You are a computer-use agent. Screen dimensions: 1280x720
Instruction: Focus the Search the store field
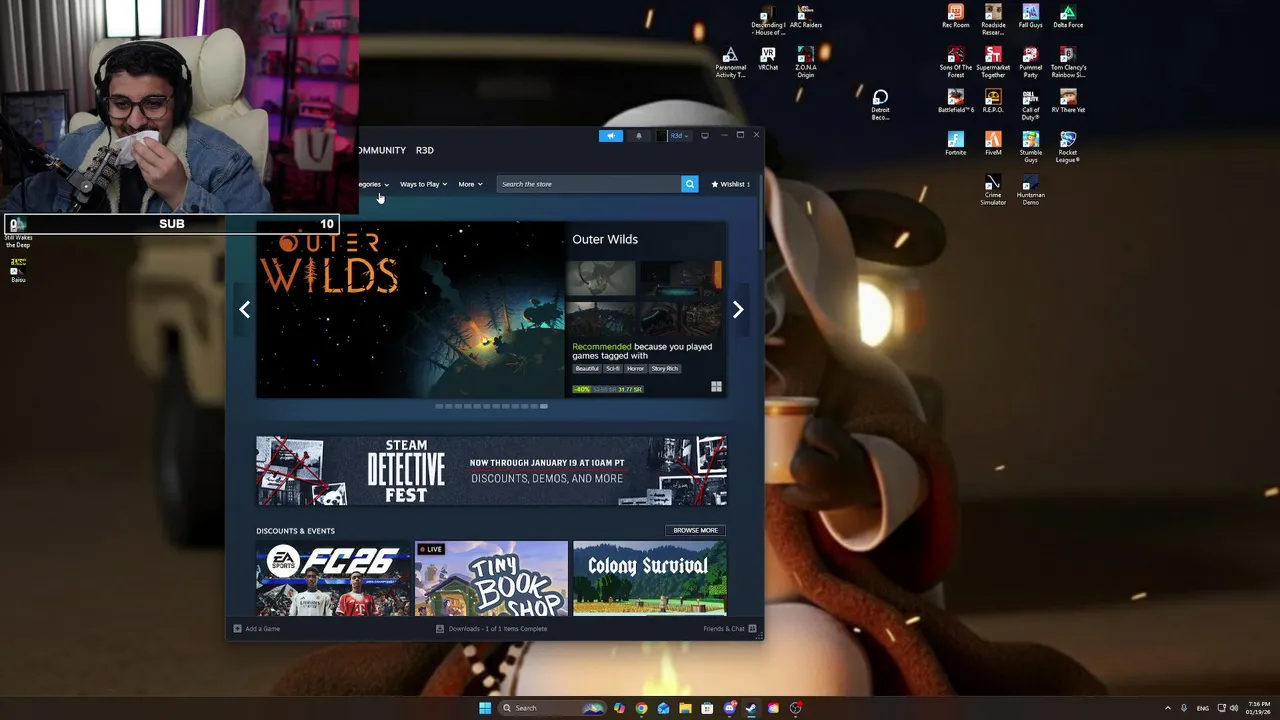[x=589, y=184]
